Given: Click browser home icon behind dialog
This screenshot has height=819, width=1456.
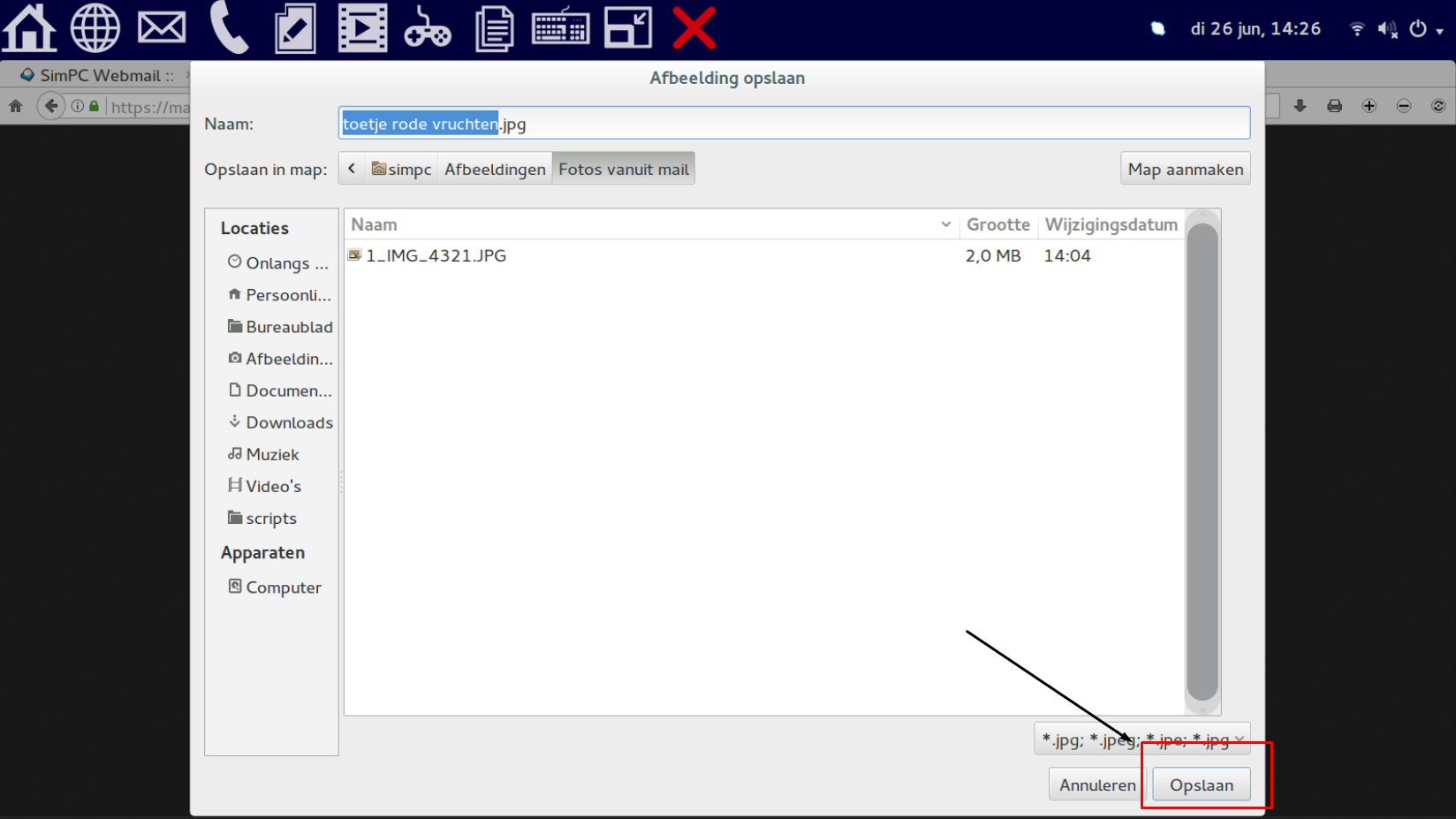Looking at the screenshot, I should tap(16, 106).
